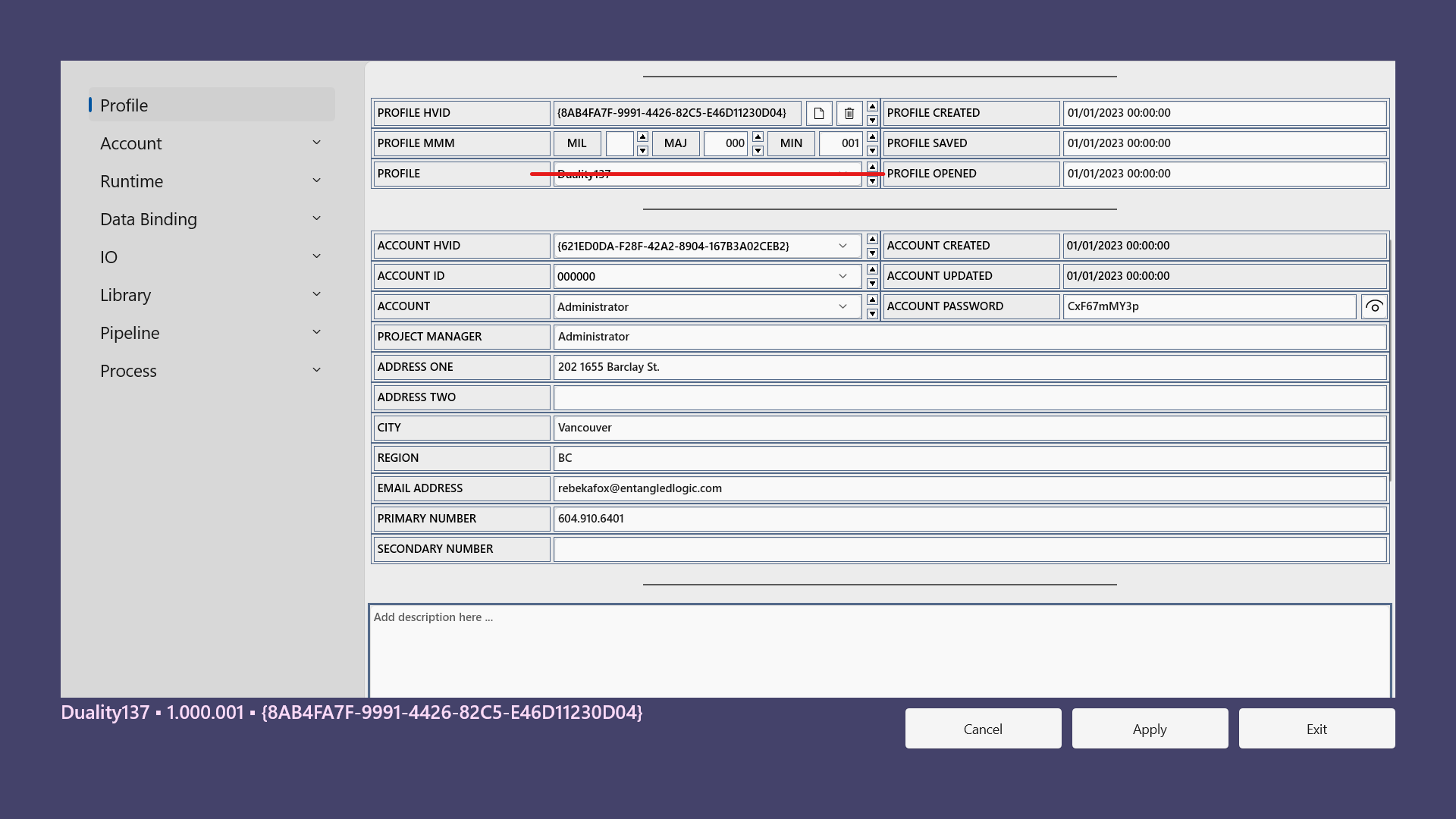Screen dimensions: 1456x819
Task: Click the description text area
Action: click(880, 651)
